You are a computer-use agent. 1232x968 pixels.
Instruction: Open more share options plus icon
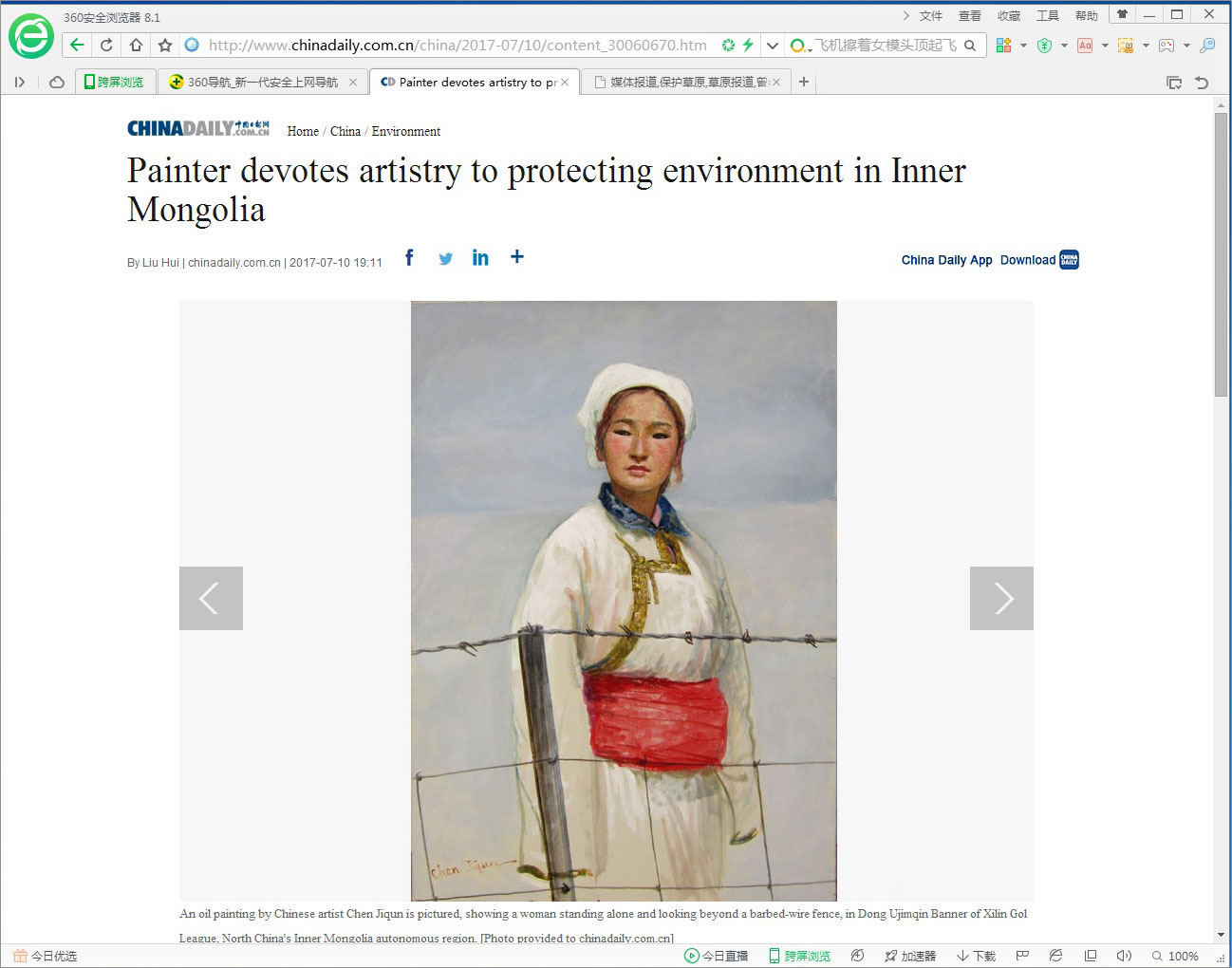(516, 256)
